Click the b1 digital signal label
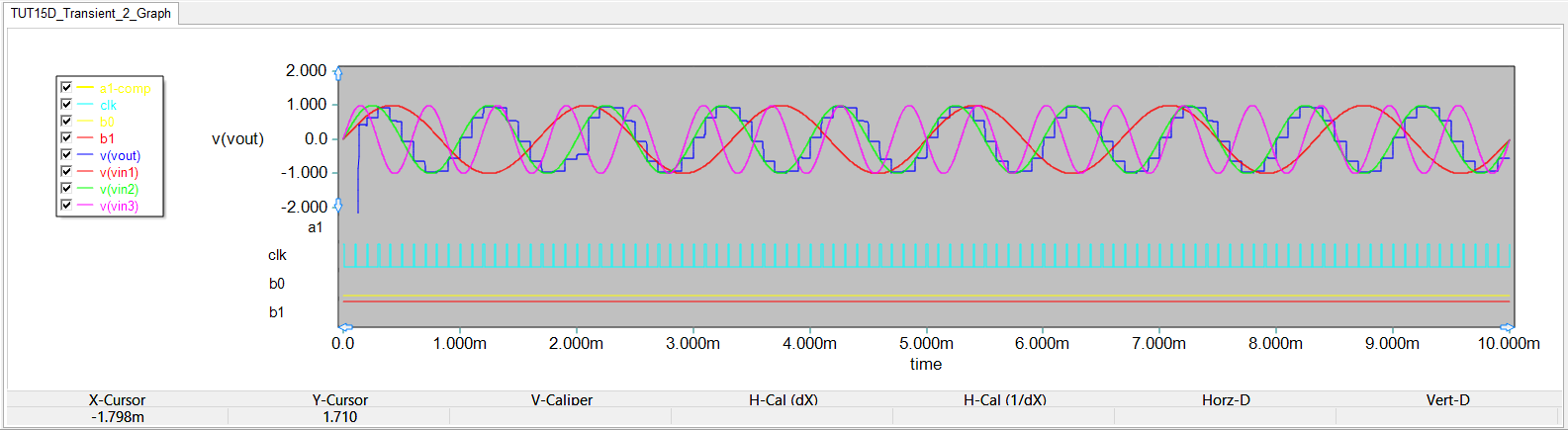Image resolution: width=1568 pixels, height=430 pixels. point(277,312)
